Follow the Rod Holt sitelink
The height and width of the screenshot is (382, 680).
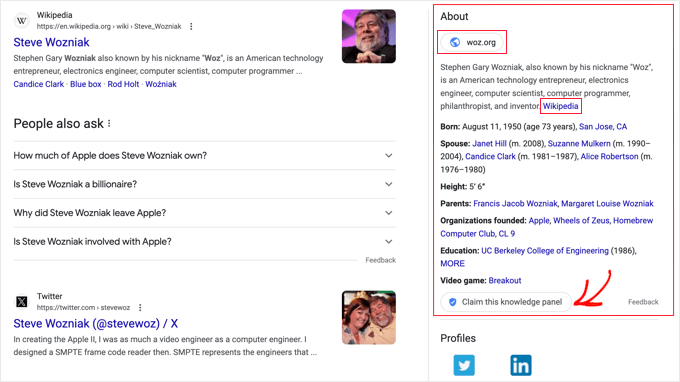123,84
